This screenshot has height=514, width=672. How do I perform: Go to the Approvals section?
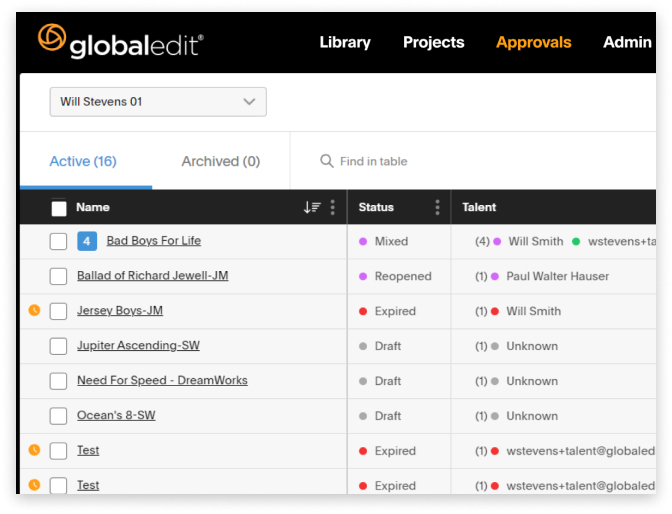[x=534, y=42]
